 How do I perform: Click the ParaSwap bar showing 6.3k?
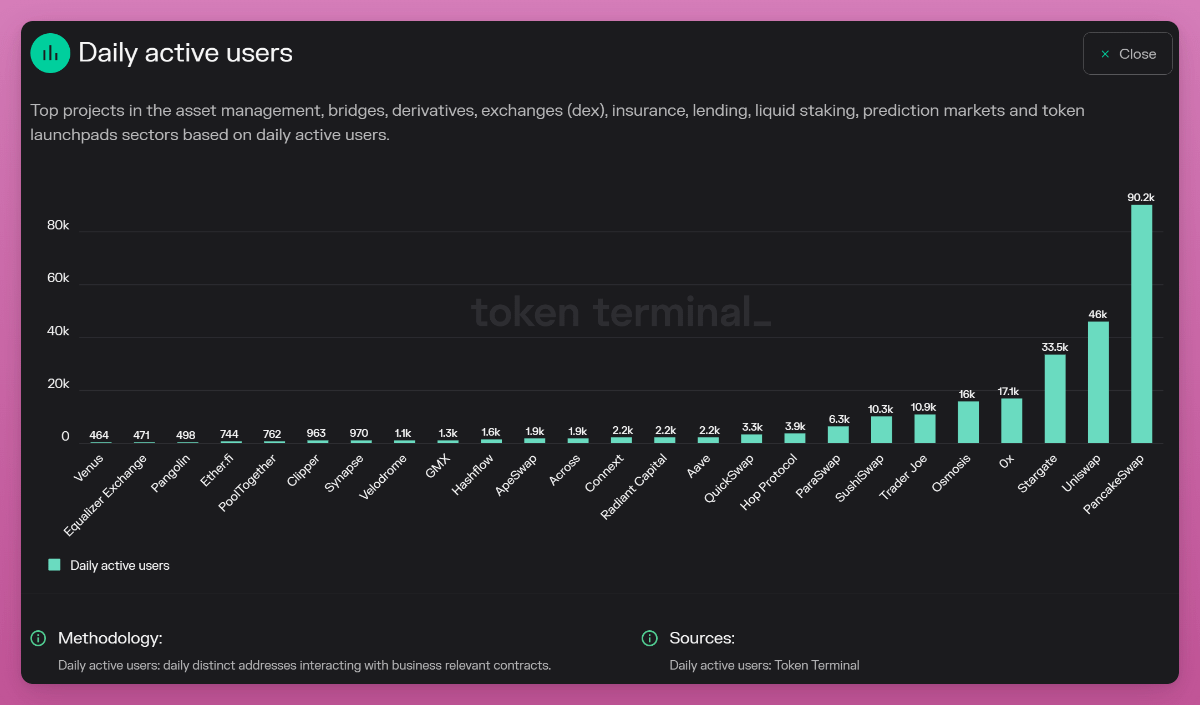point(838,435)
